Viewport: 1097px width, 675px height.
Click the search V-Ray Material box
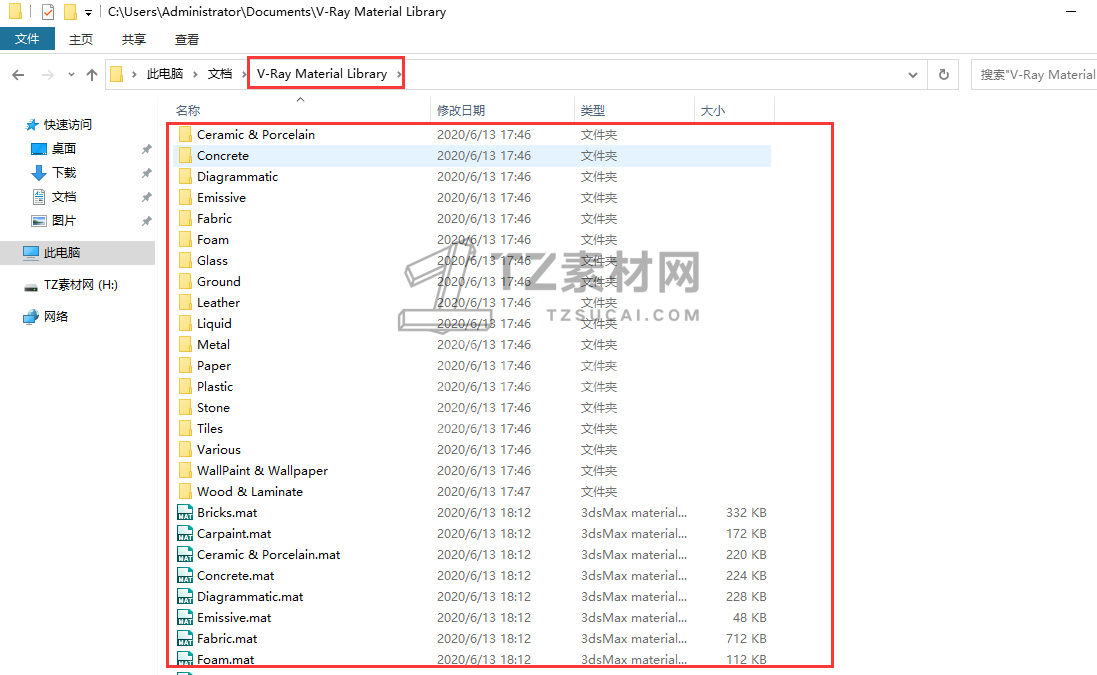pos(1035,75)
